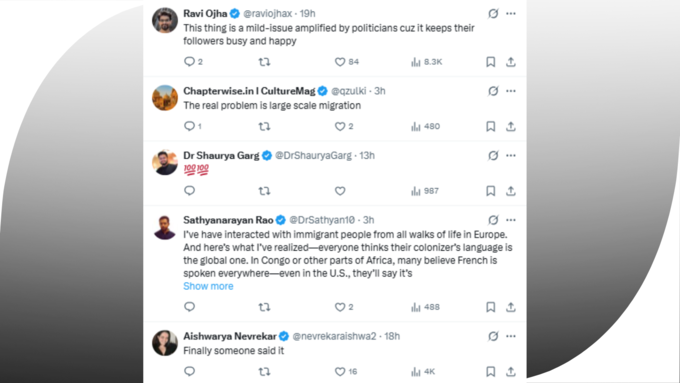
Task: Open more options on Sathyanarayan Rao's tweet
Action: pyautogui.click(x=511, y=220)
